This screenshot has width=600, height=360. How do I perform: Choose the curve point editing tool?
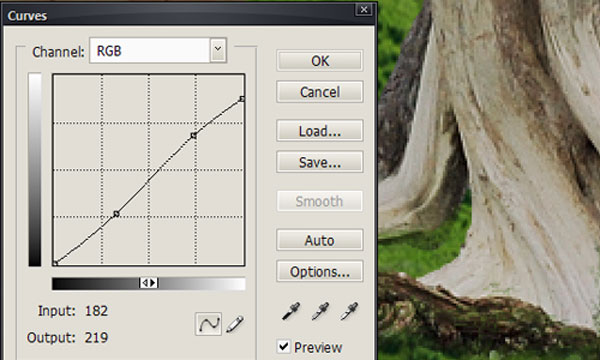(x=208, y=324)
